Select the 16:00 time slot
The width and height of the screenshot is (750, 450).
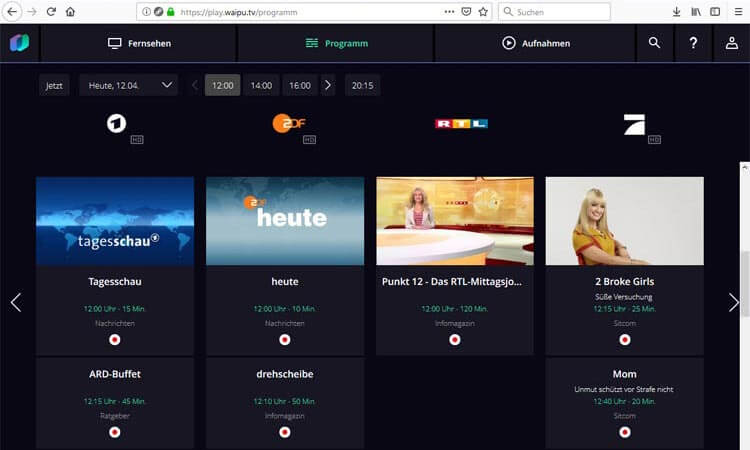[x=300, y=85]
